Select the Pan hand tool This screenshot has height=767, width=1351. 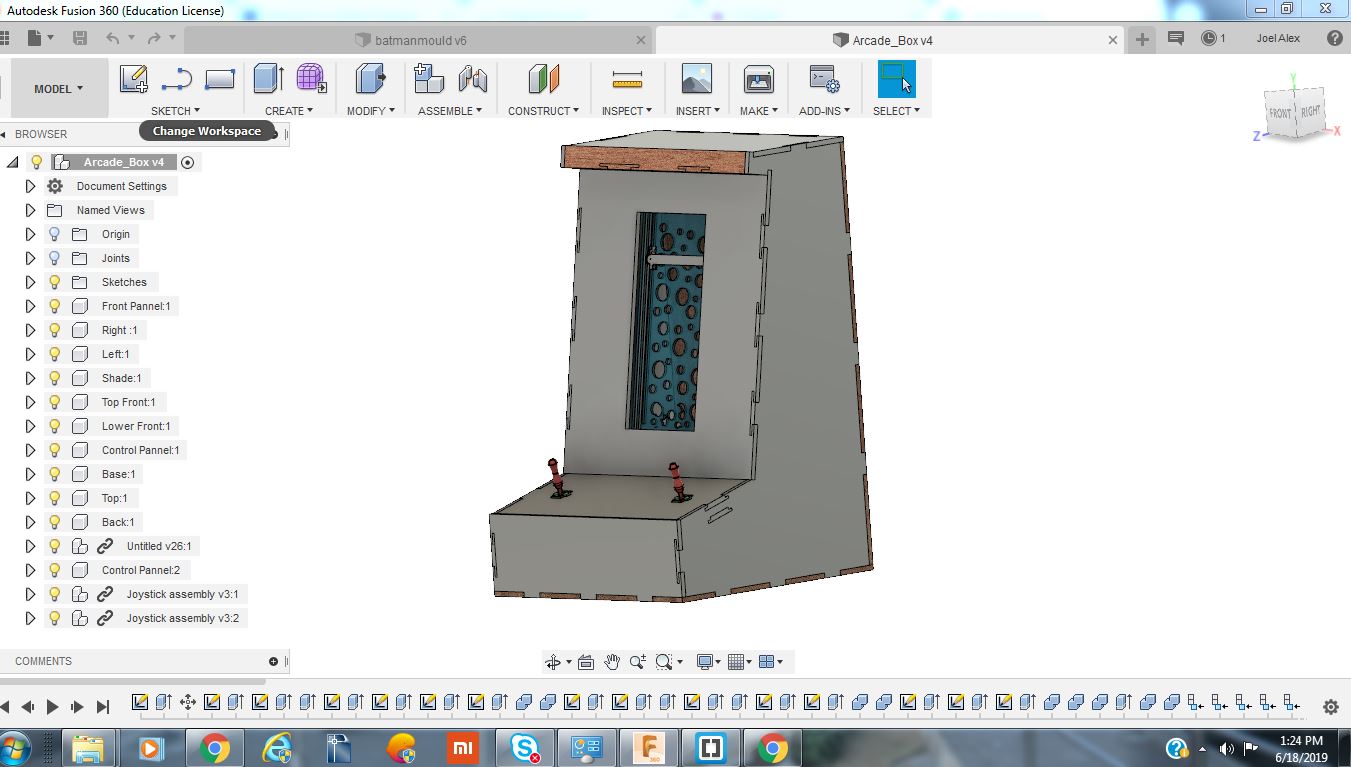[x=612, y=662]
